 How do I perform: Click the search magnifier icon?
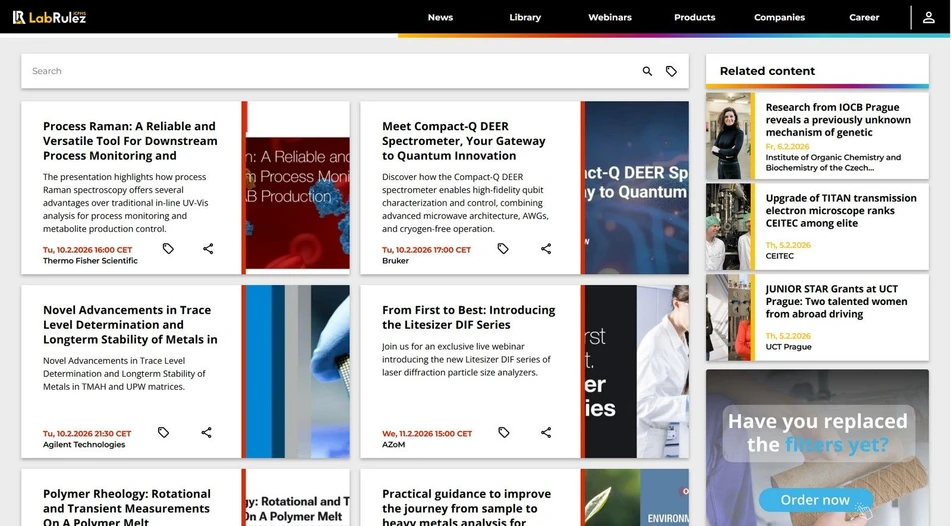click(647, 71)
